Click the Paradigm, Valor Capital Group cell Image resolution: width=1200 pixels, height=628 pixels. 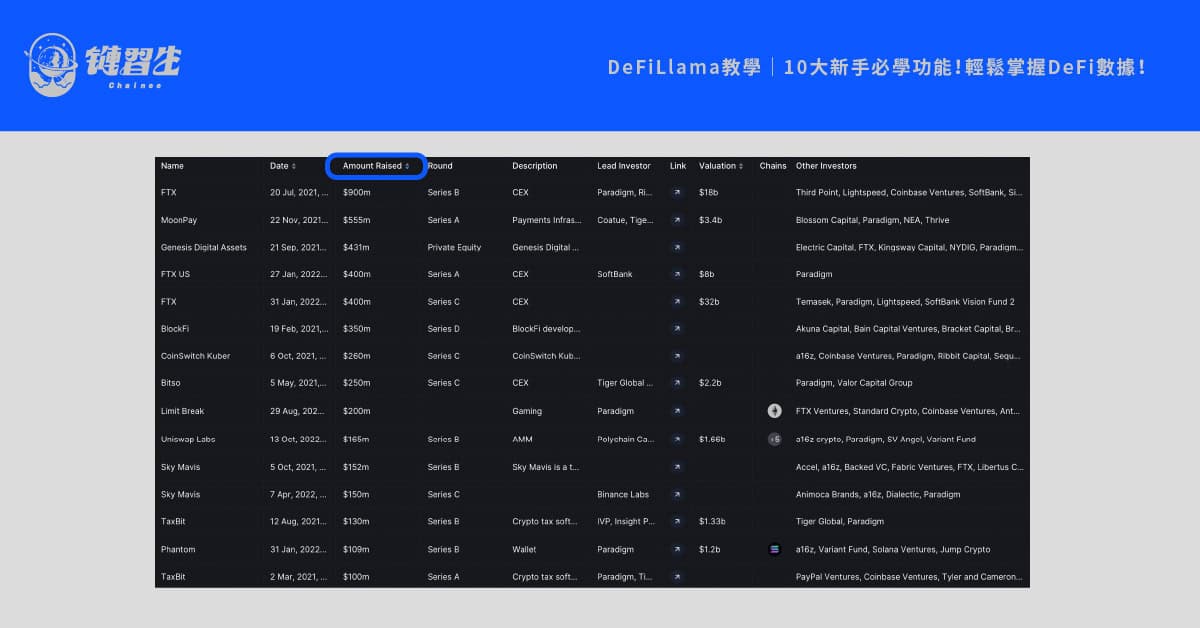[853, 383]
